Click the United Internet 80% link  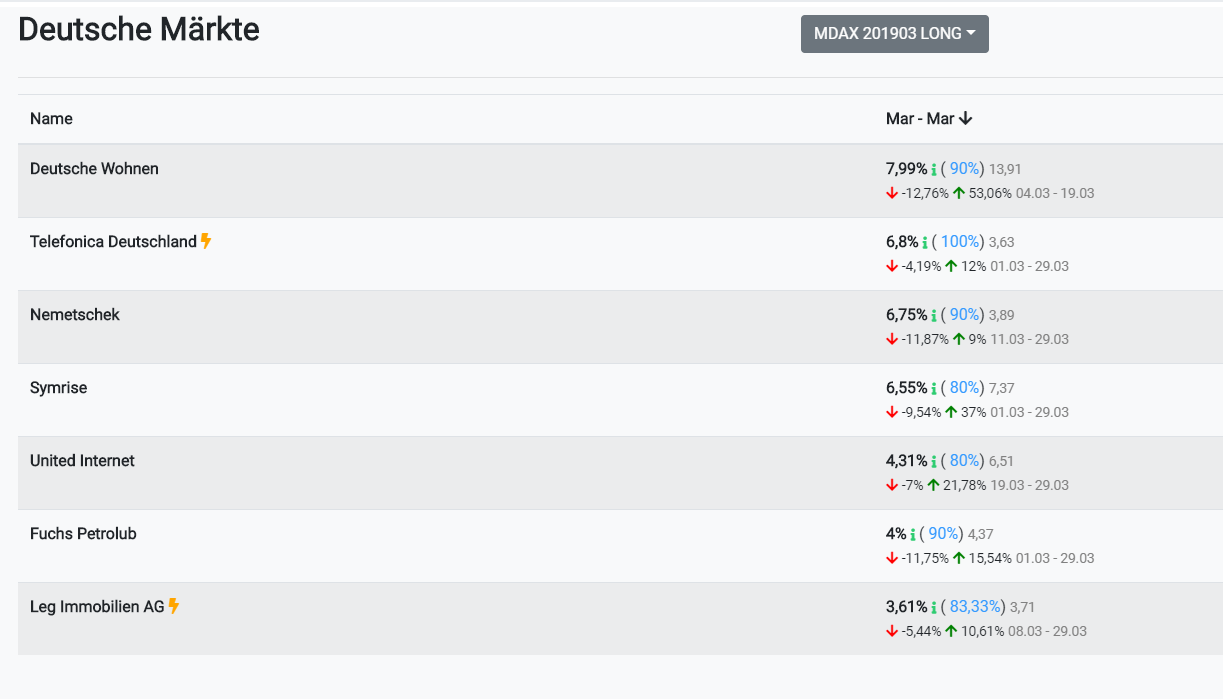click(964, 461)
